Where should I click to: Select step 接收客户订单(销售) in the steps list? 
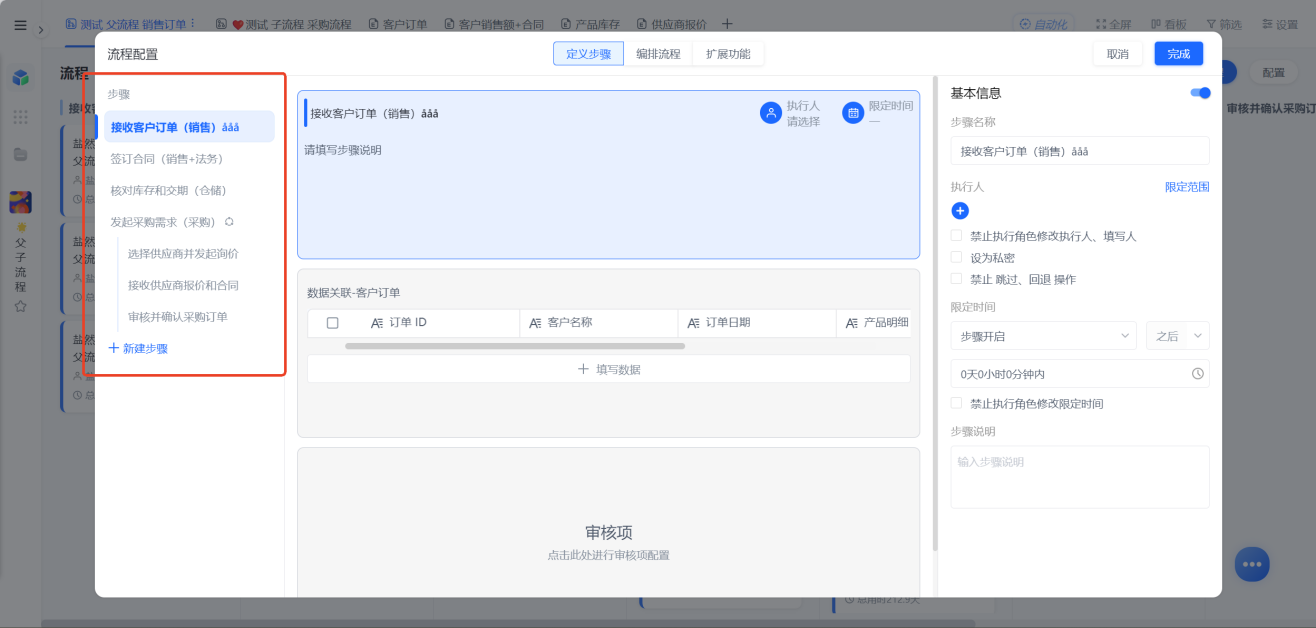point(189,127)
